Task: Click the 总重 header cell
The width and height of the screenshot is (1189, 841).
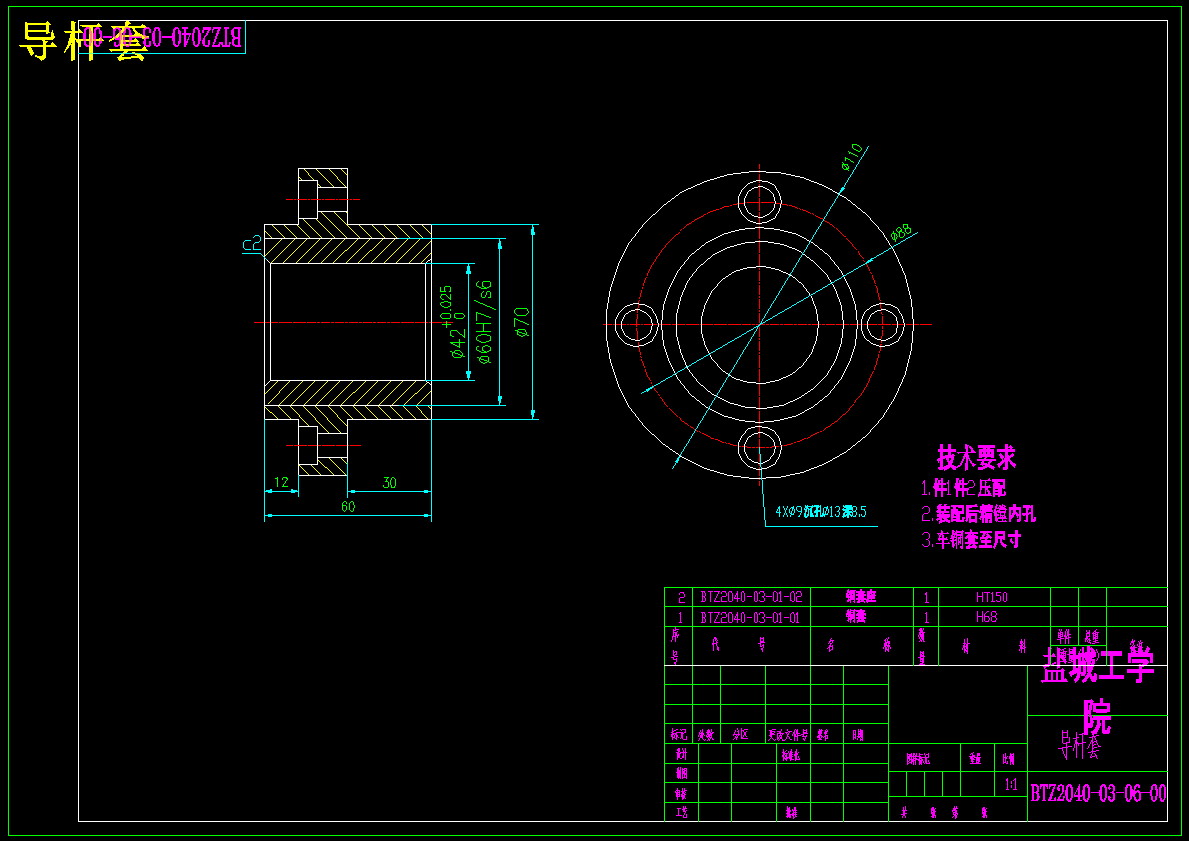Action: 1093,637
